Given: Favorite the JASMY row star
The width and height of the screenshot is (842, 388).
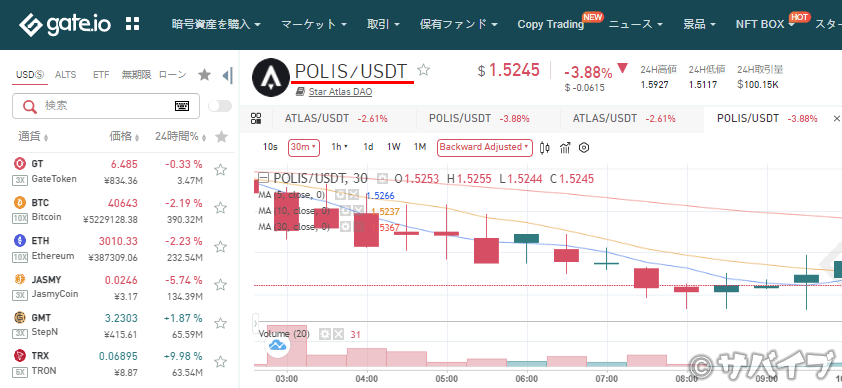Looking at the screenshot, I should coord(220,285).
